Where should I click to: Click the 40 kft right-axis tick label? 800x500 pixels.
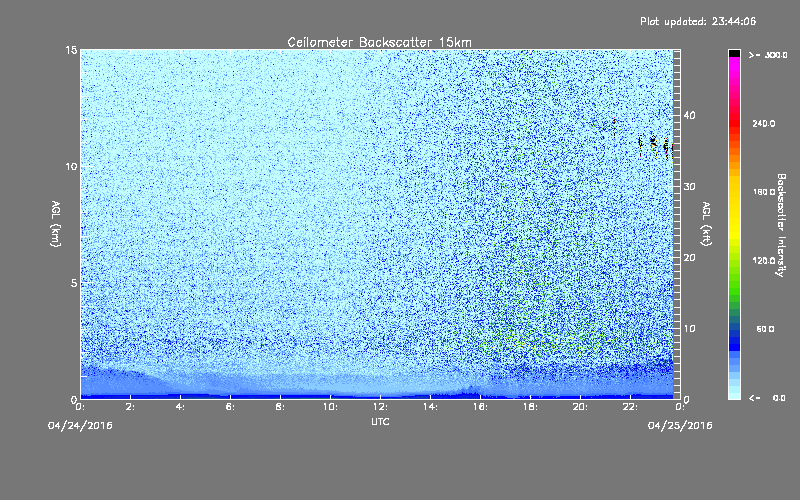tap(689, 115)
